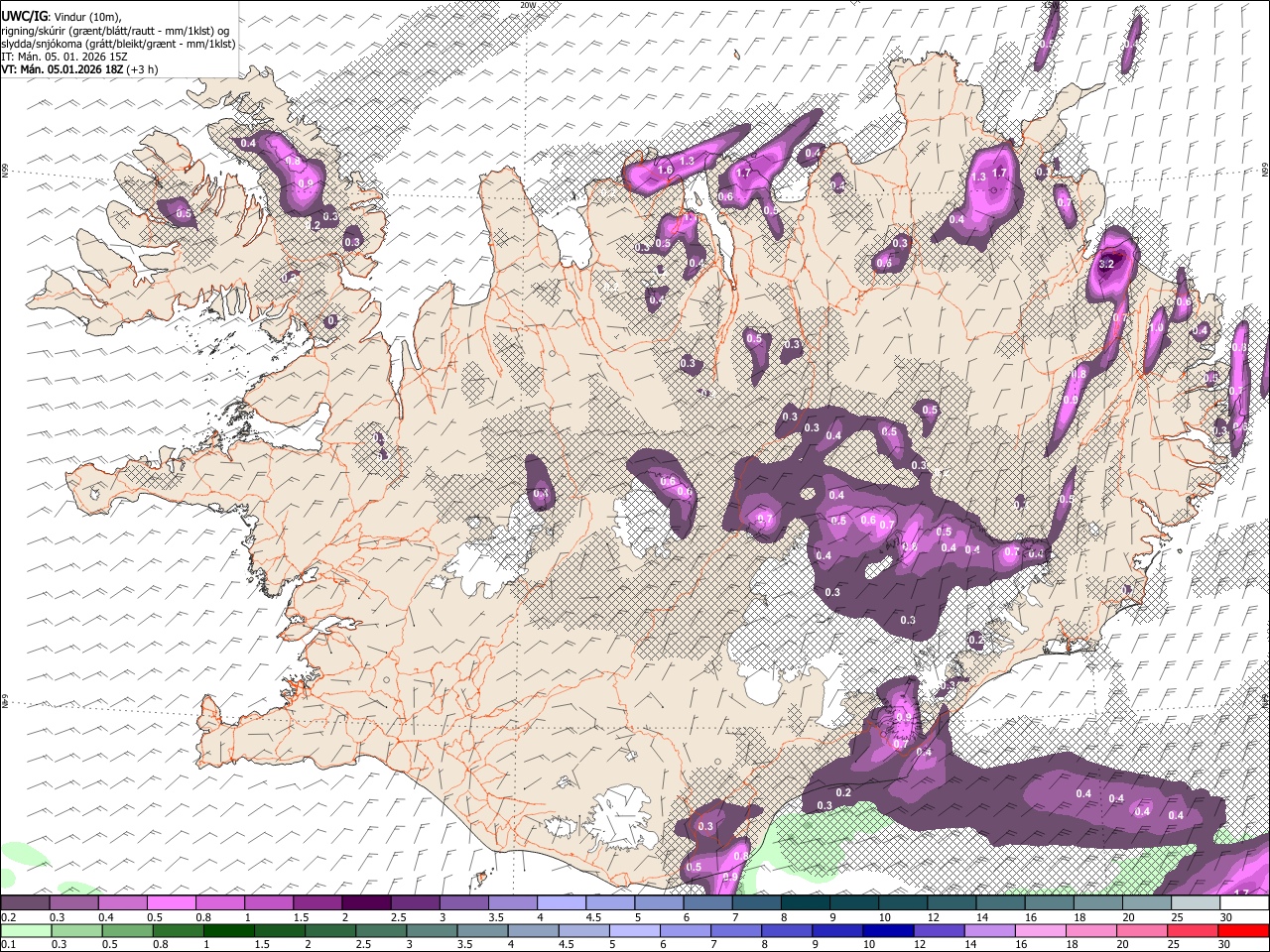Select the lower legend swatch between 0.3 and 0.5

click(x=76, y=931)
